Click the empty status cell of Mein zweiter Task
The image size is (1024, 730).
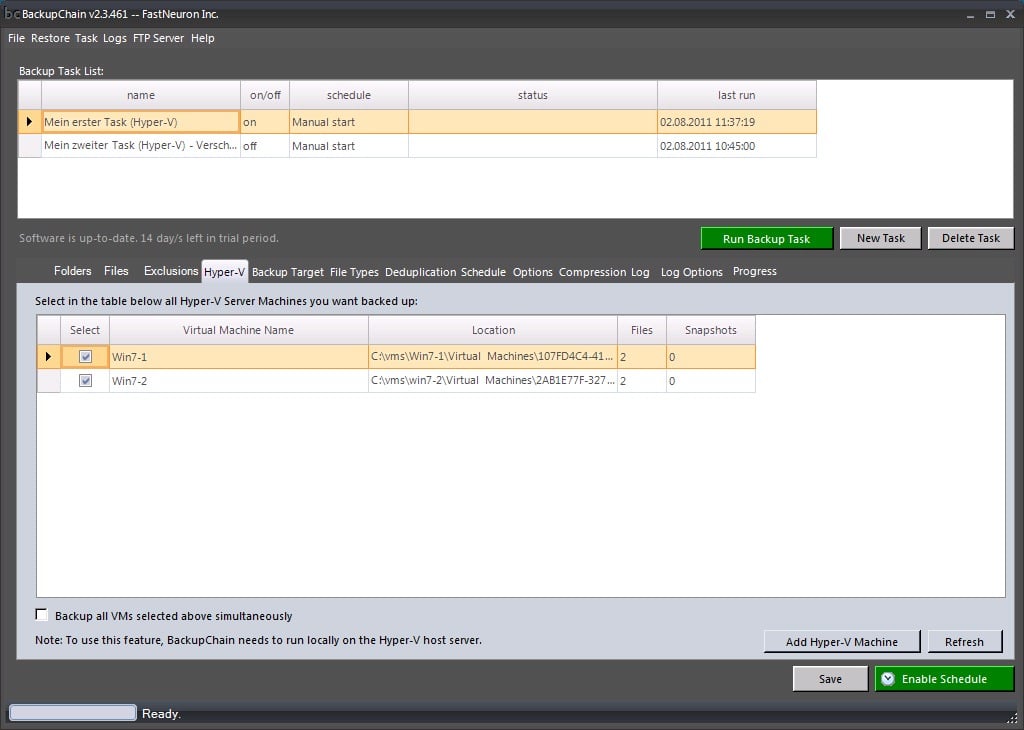(533, 146)
